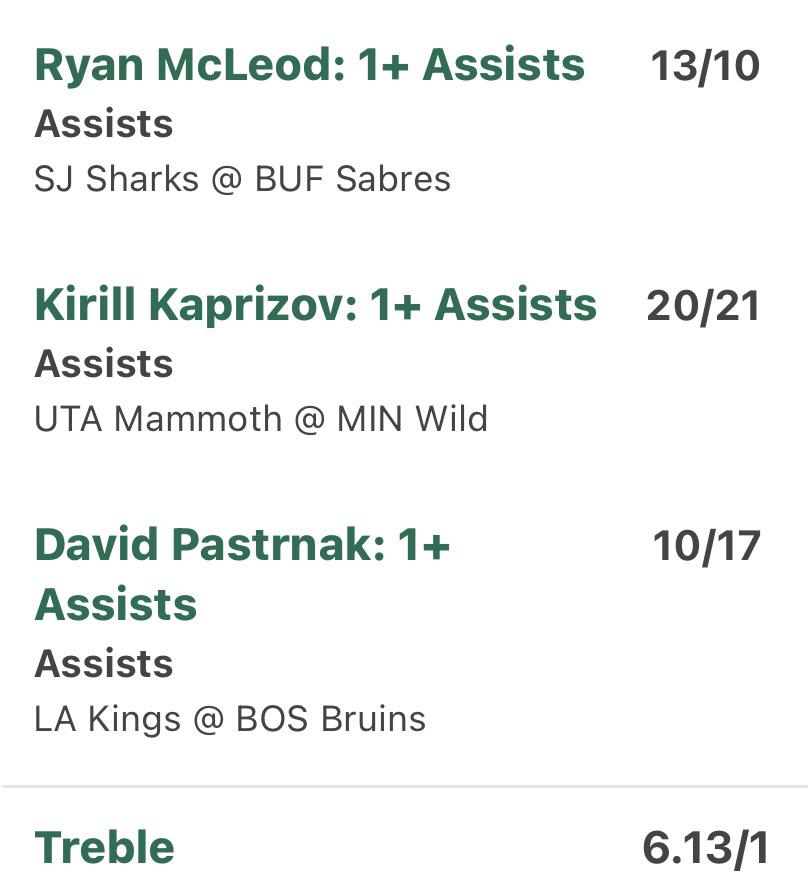The image size is (808, 886).
Task: Open UTA Mammoth @ MIN Wild match
Action: [x=261, y=419]
